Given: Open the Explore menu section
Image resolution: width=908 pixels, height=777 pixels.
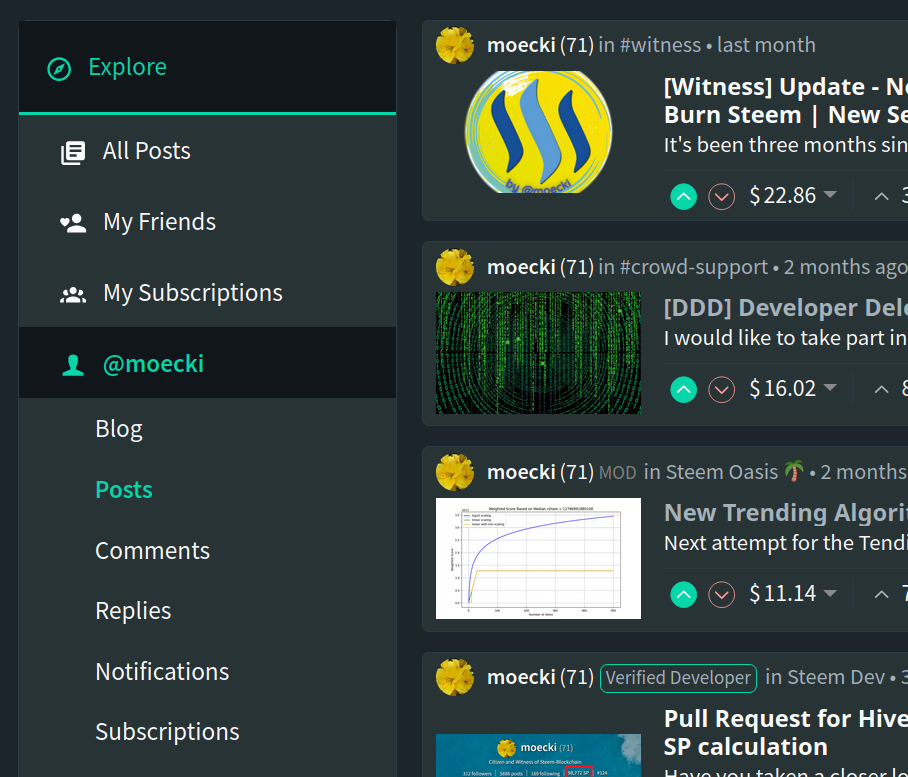Looking at the screenshot, I should click(x=207, y=67).
